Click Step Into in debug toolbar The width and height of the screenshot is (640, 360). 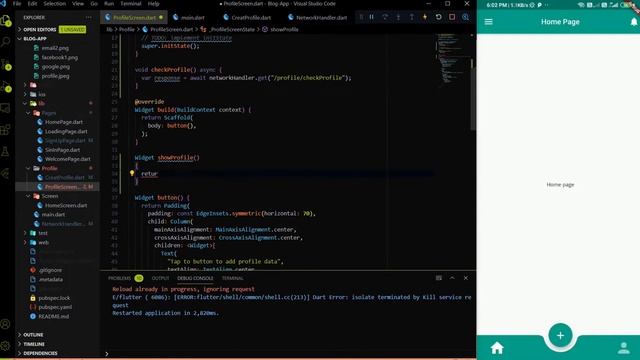click(x=398, y=17)
